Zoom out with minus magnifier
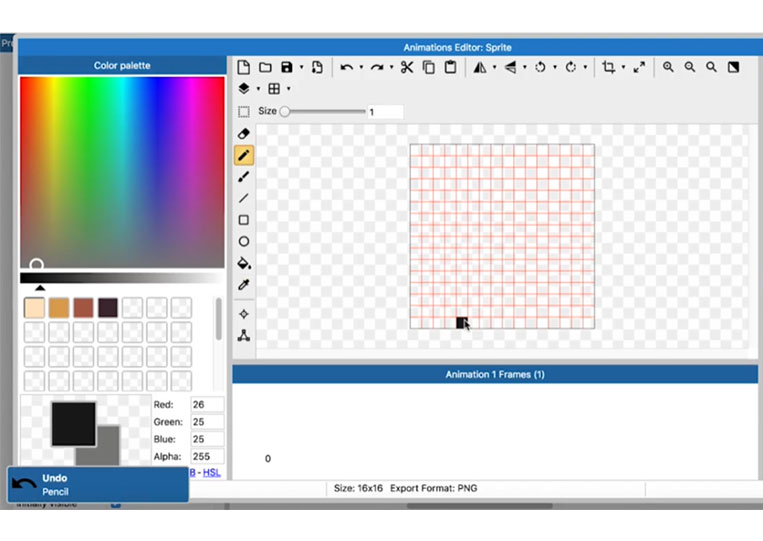This screenshot has height=541, width=763. click(690, 67)
